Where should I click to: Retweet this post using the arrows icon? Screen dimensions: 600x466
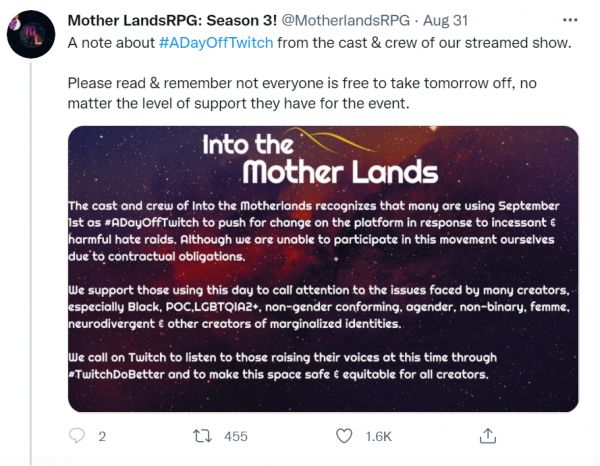coord(200,436)
